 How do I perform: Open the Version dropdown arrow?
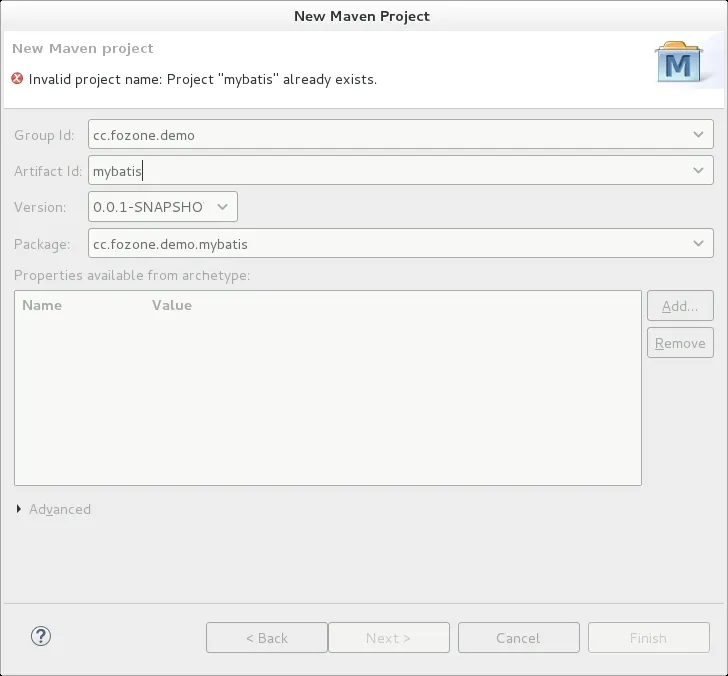click(x=222, y=207)
